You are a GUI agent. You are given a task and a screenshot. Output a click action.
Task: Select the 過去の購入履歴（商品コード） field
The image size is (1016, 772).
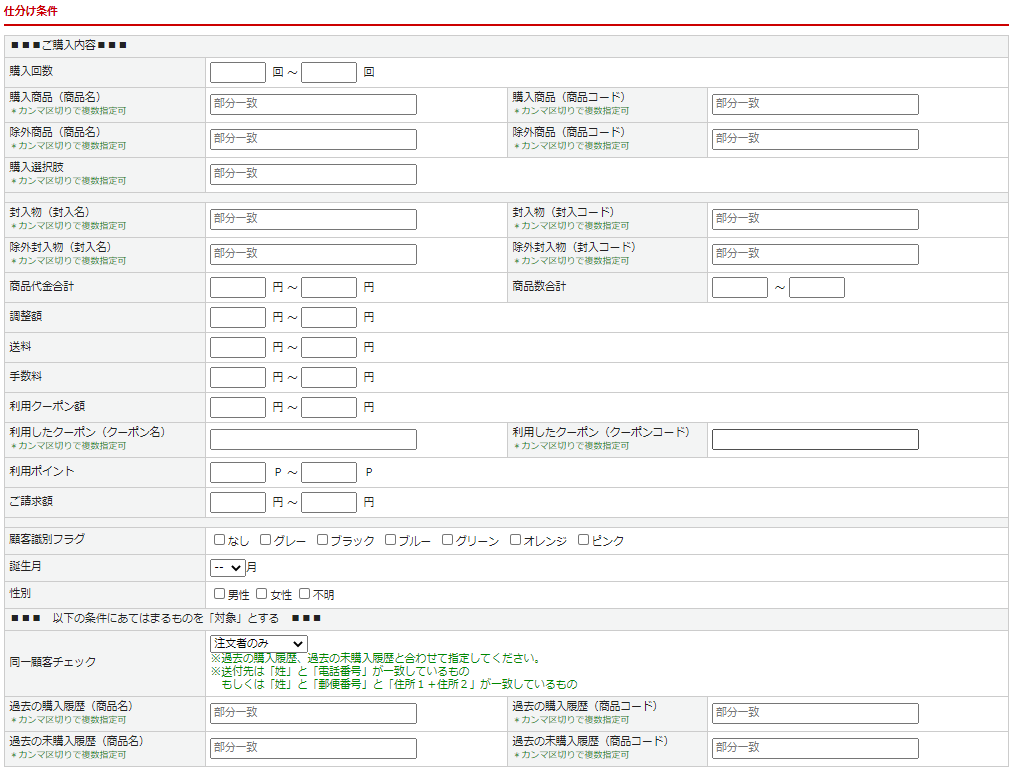815,713
